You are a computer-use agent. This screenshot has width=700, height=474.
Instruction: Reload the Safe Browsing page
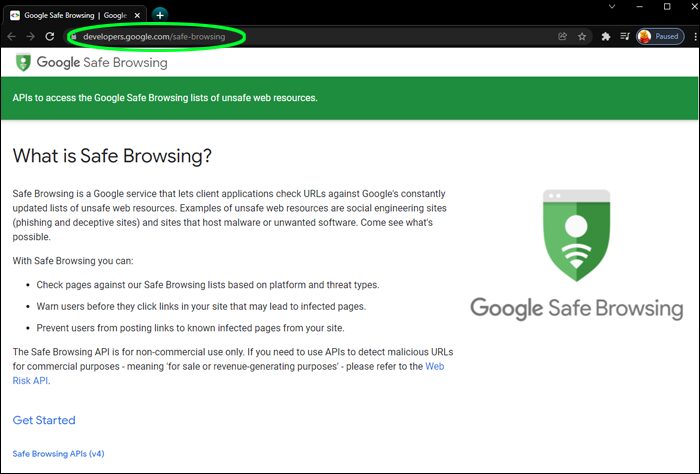coord(50,37)
